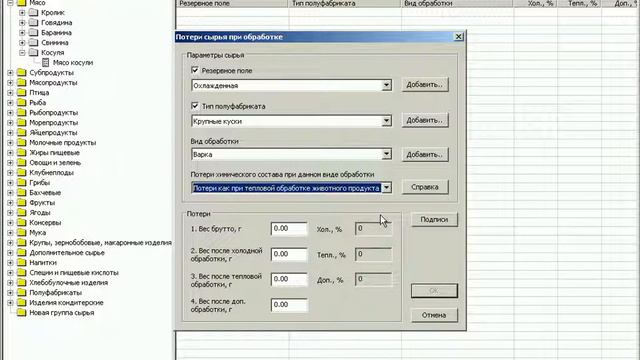Click the Мясо косули document icon
This screenshot has width=640, height=360.
point(45,62)
